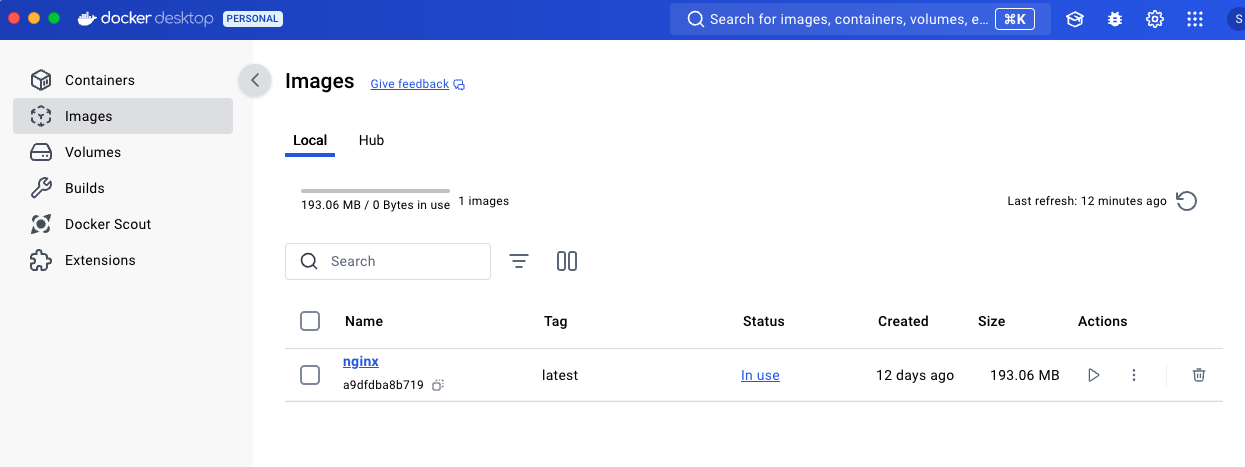Image resolution: width=1245 pixels, height=467 pixels.
Task: Click the user account avatar
Action: click(1236, 19)
